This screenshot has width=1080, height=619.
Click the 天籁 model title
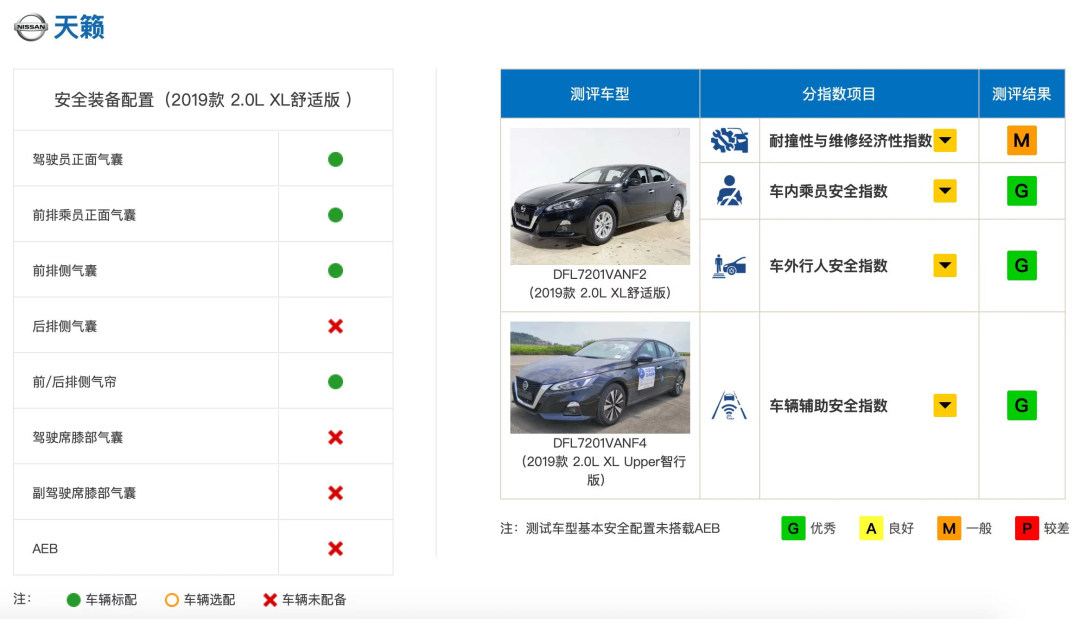tap(79, 28)
